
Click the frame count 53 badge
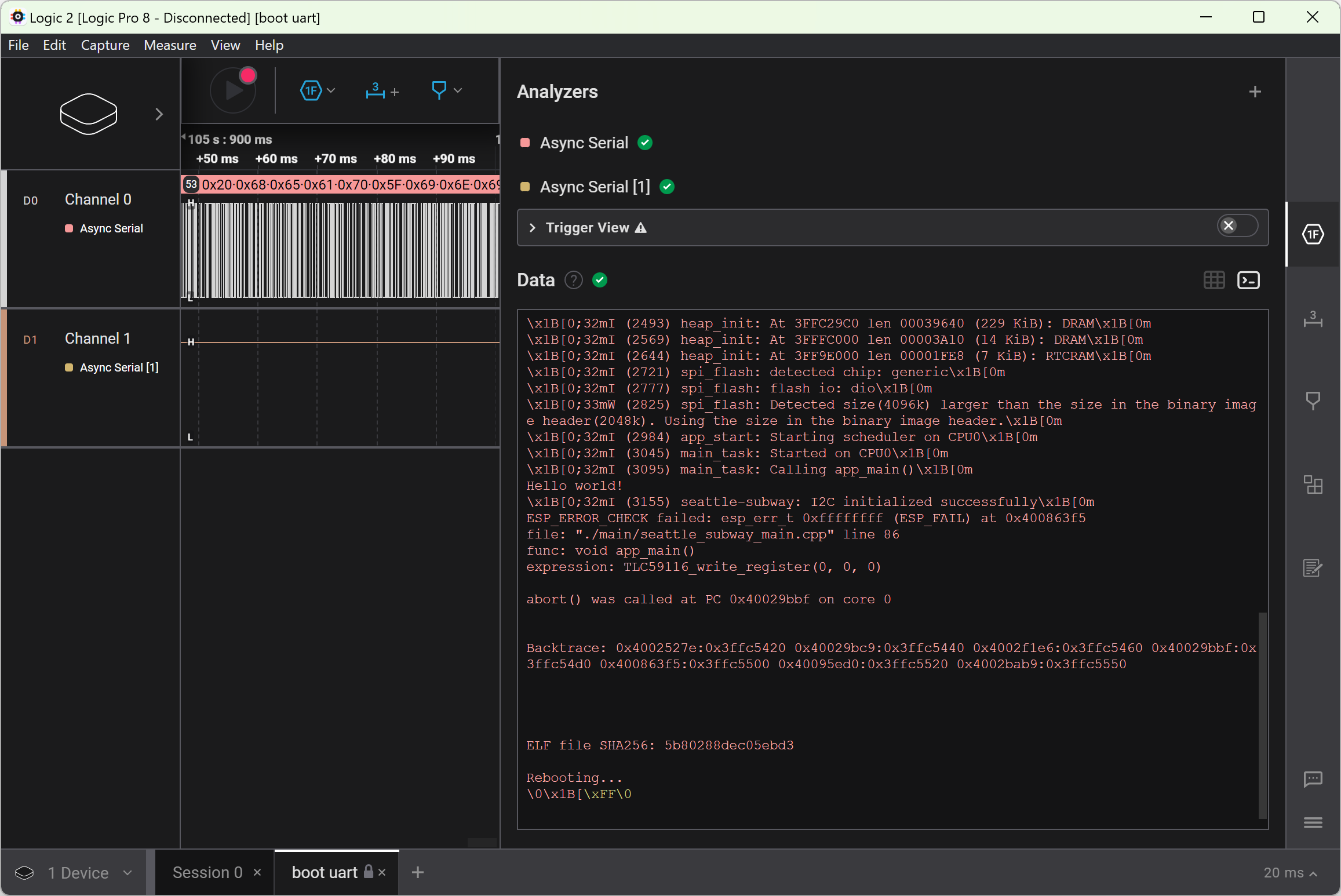191,184
